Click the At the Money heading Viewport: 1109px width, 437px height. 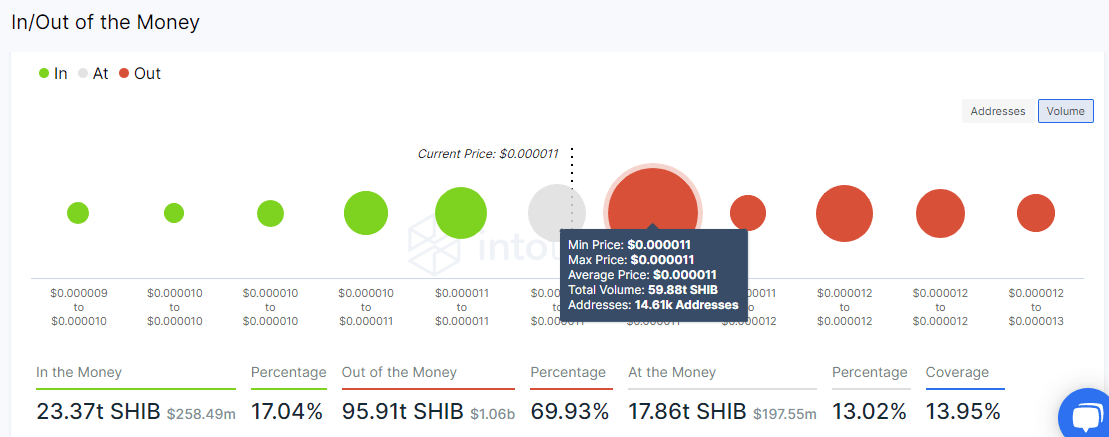[x=672, y=372]
